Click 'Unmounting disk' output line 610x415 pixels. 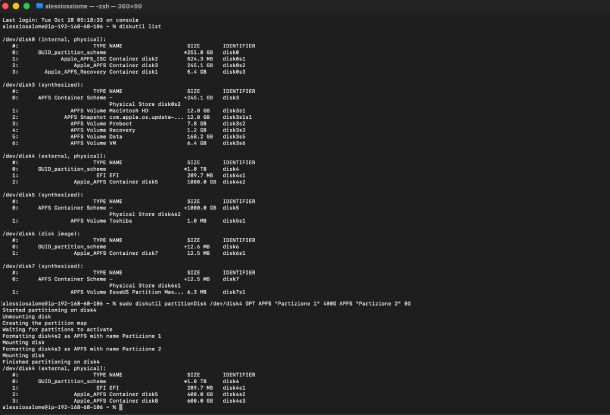(x=26, y=317)
